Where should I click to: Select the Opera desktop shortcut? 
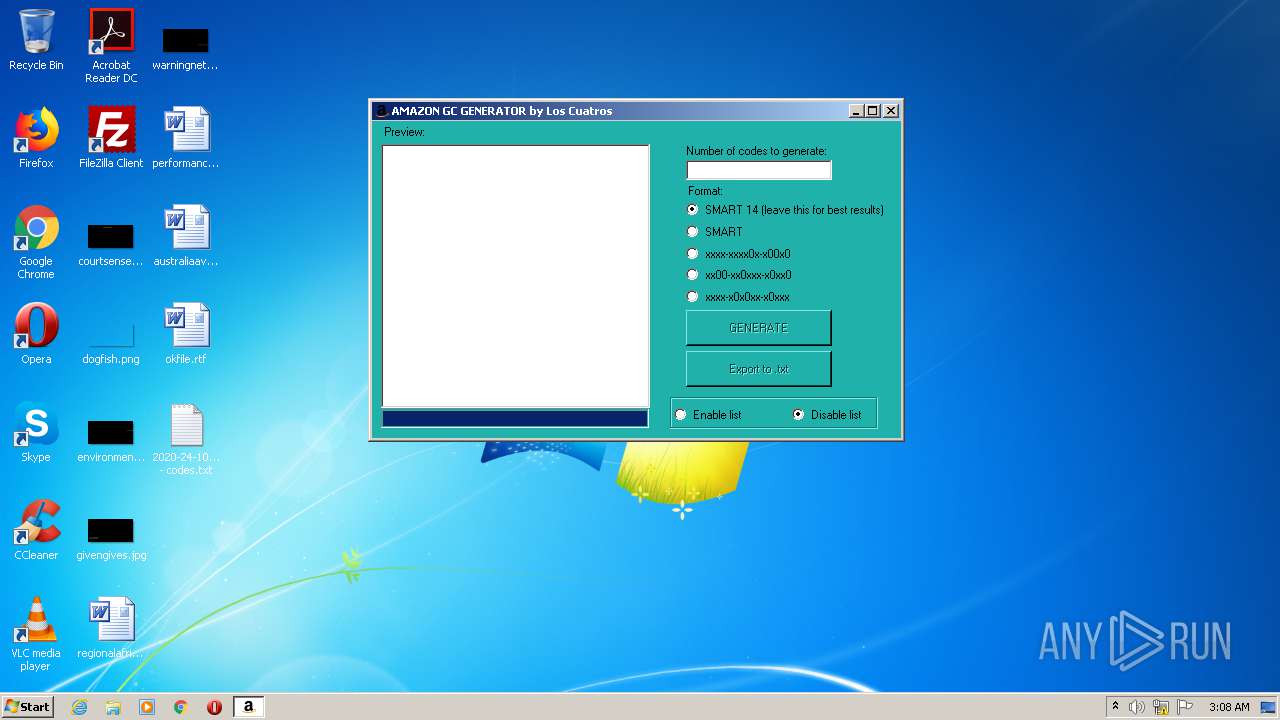[36, 335]
